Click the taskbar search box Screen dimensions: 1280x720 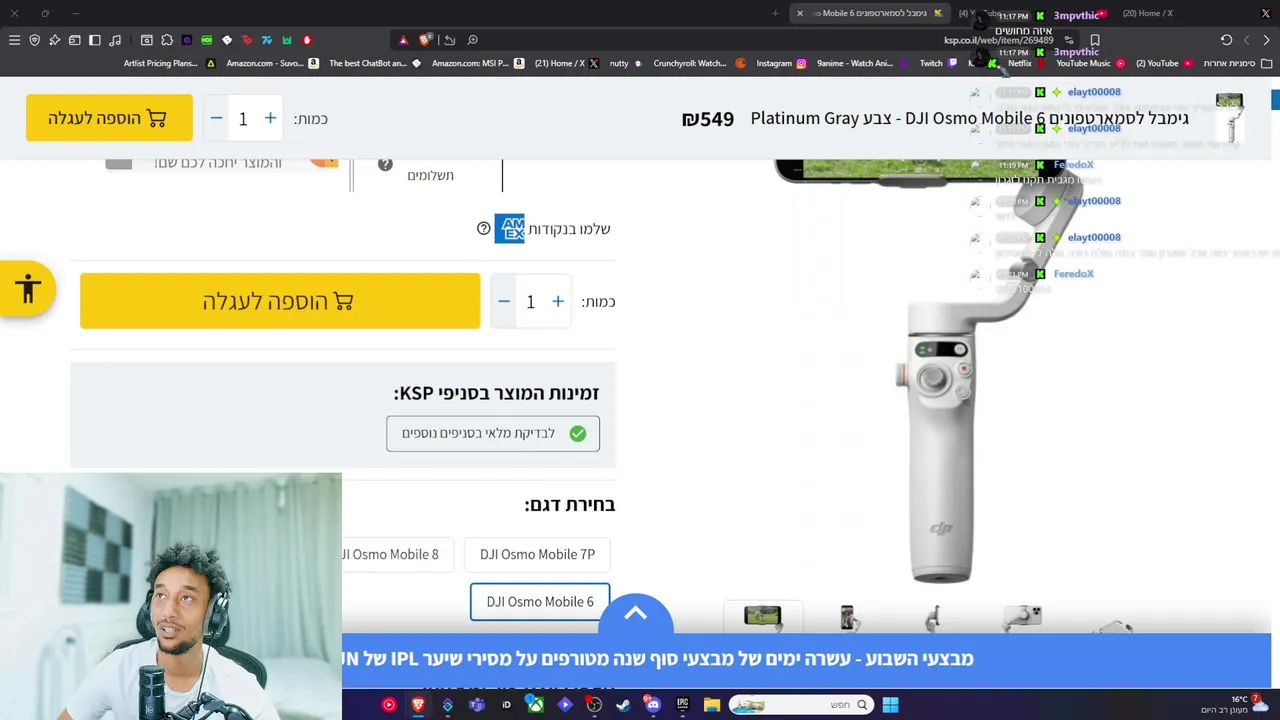800,705
